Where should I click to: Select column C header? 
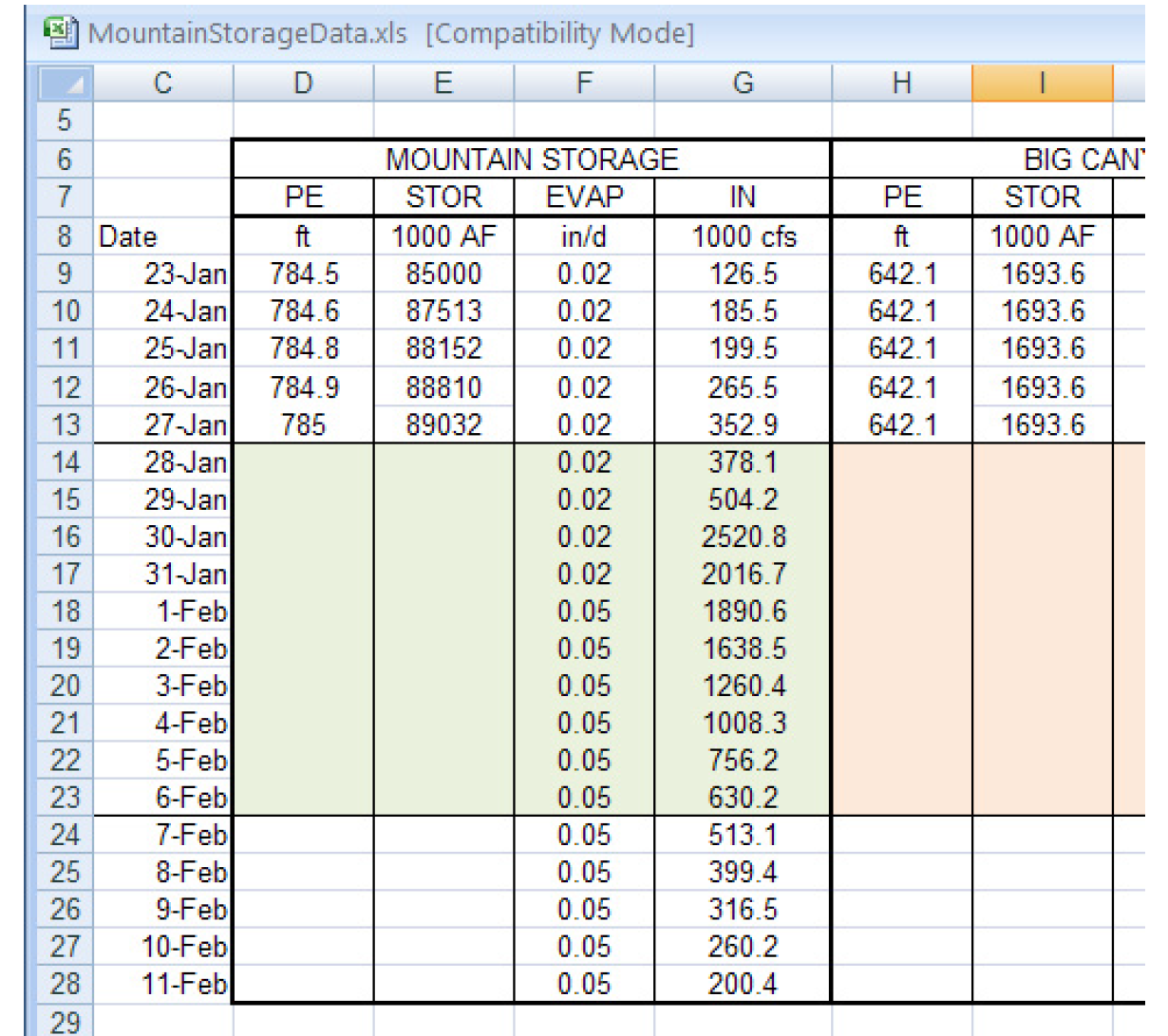tap(163, 84)
